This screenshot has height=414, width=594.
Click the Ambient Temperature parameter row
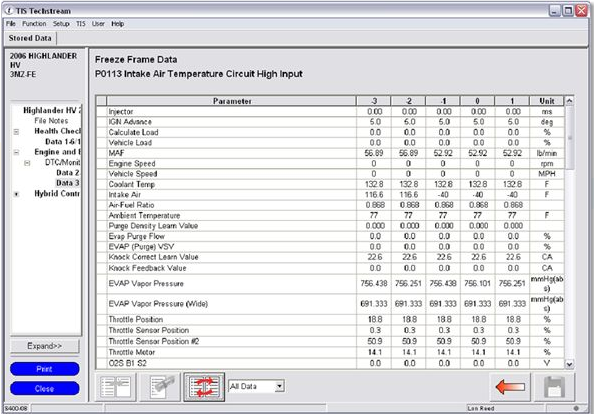330,216
